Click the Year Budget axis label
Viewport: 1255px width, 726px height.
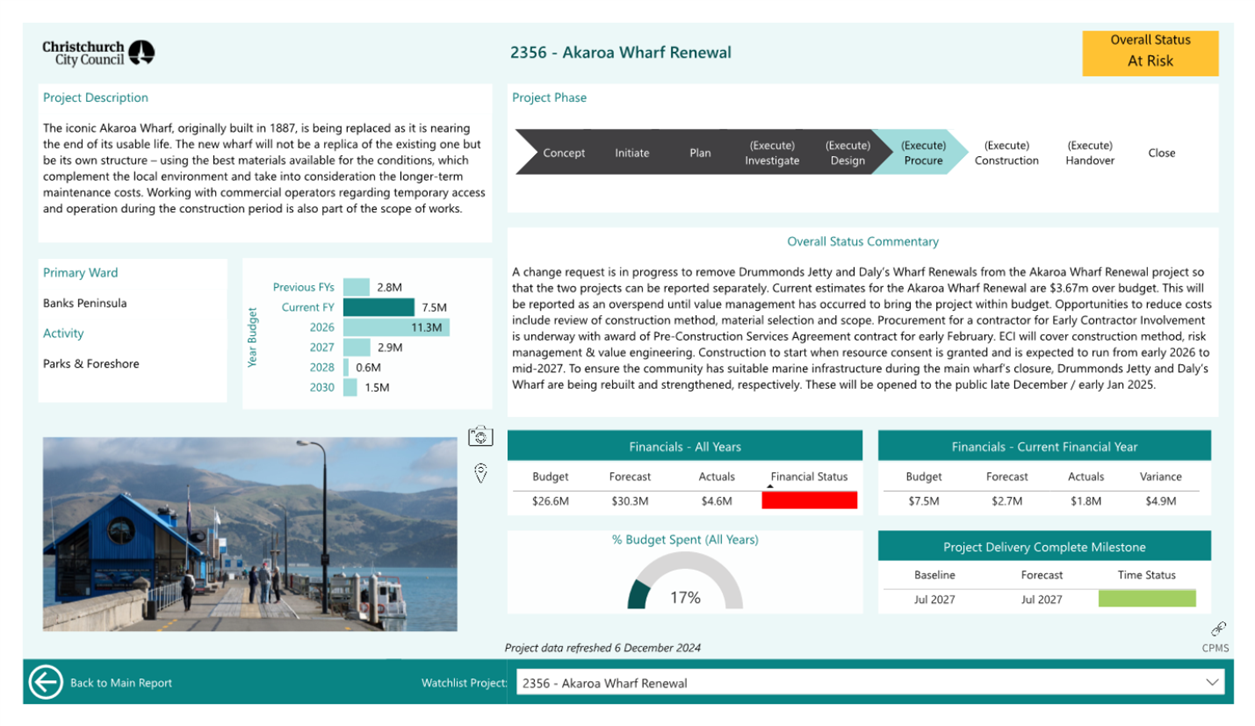click(253, 337)
